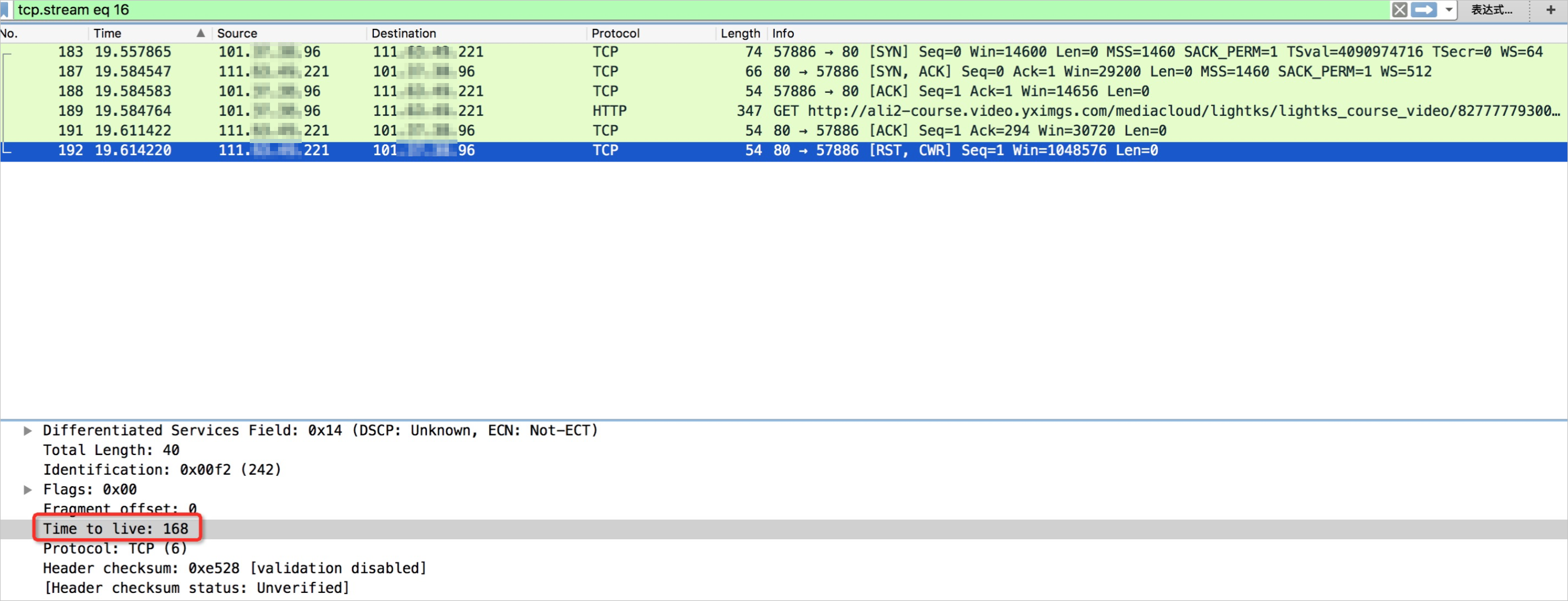Click length value 347

[x=749, y=111]
